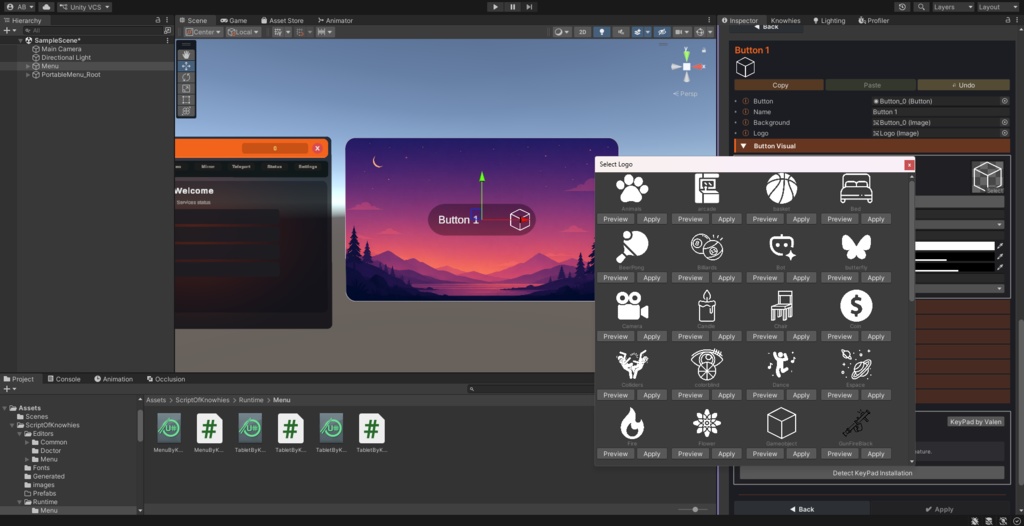Toggle scene effects (skybox, fog)
Image resolution: width=1024 pixels, height=526 pixels.
pos(637,31)
